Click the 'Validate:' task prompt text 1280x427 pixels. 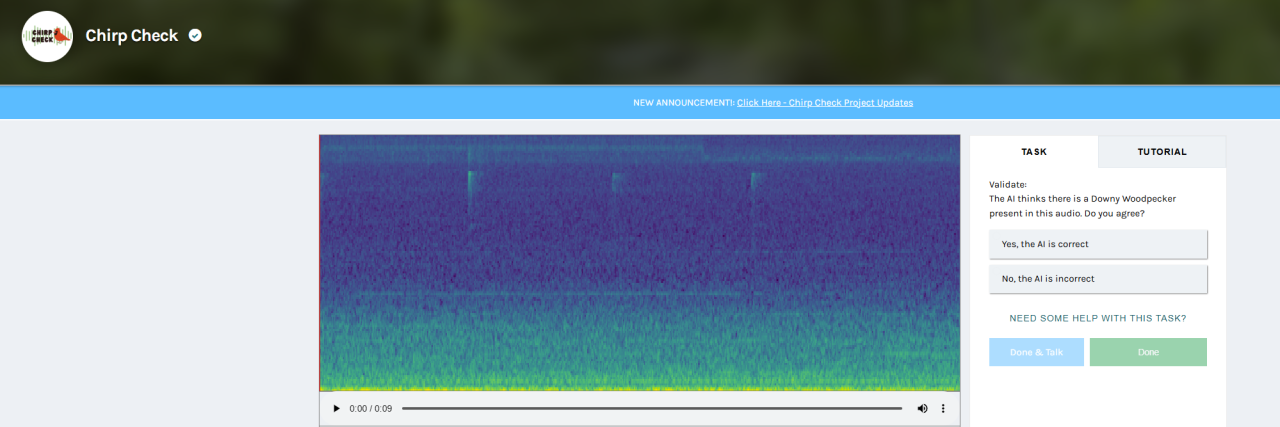(1007, 185)
